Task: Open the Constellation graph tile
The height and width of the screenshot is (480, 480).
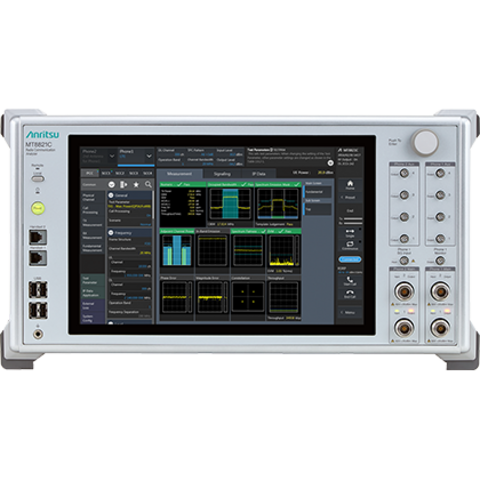Action: click(248, 298)
